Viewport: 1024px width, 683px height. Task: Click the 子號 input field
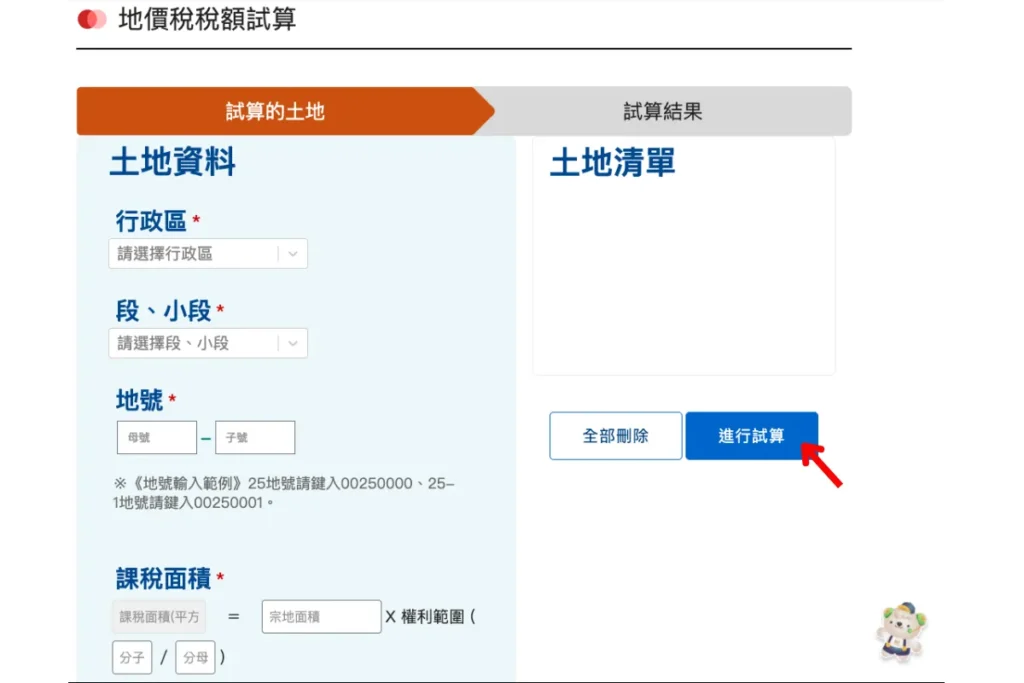255,437
